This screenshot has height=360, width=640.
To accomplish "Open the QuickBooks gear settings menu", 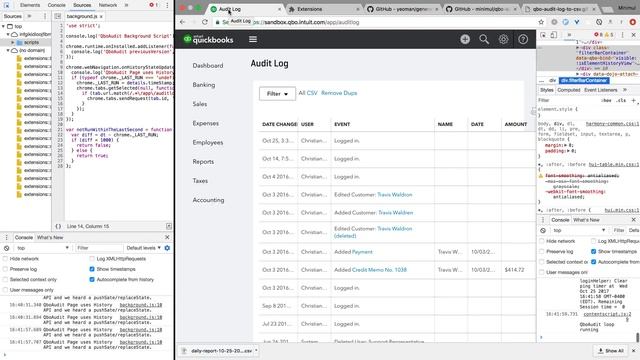I will [503, 39].
